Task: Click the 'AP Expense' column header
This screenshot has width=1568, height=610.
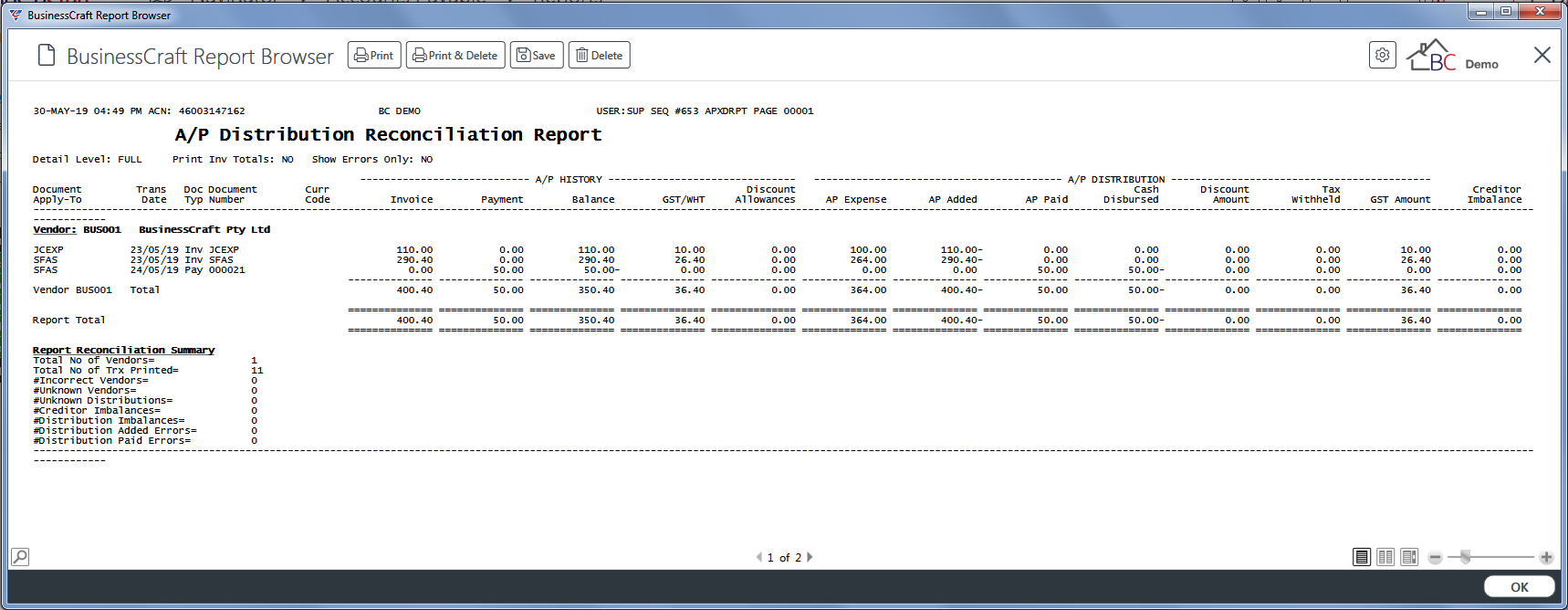Action: (856, 199)
